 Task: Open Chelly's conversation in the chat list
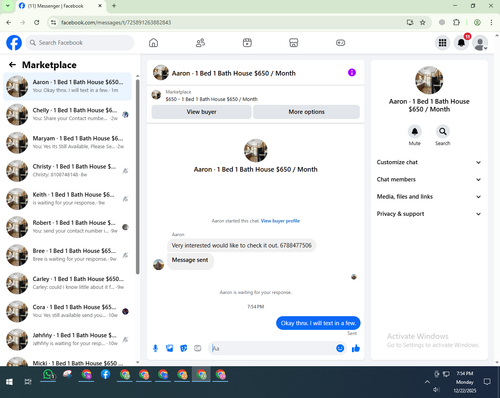(67, 114)
